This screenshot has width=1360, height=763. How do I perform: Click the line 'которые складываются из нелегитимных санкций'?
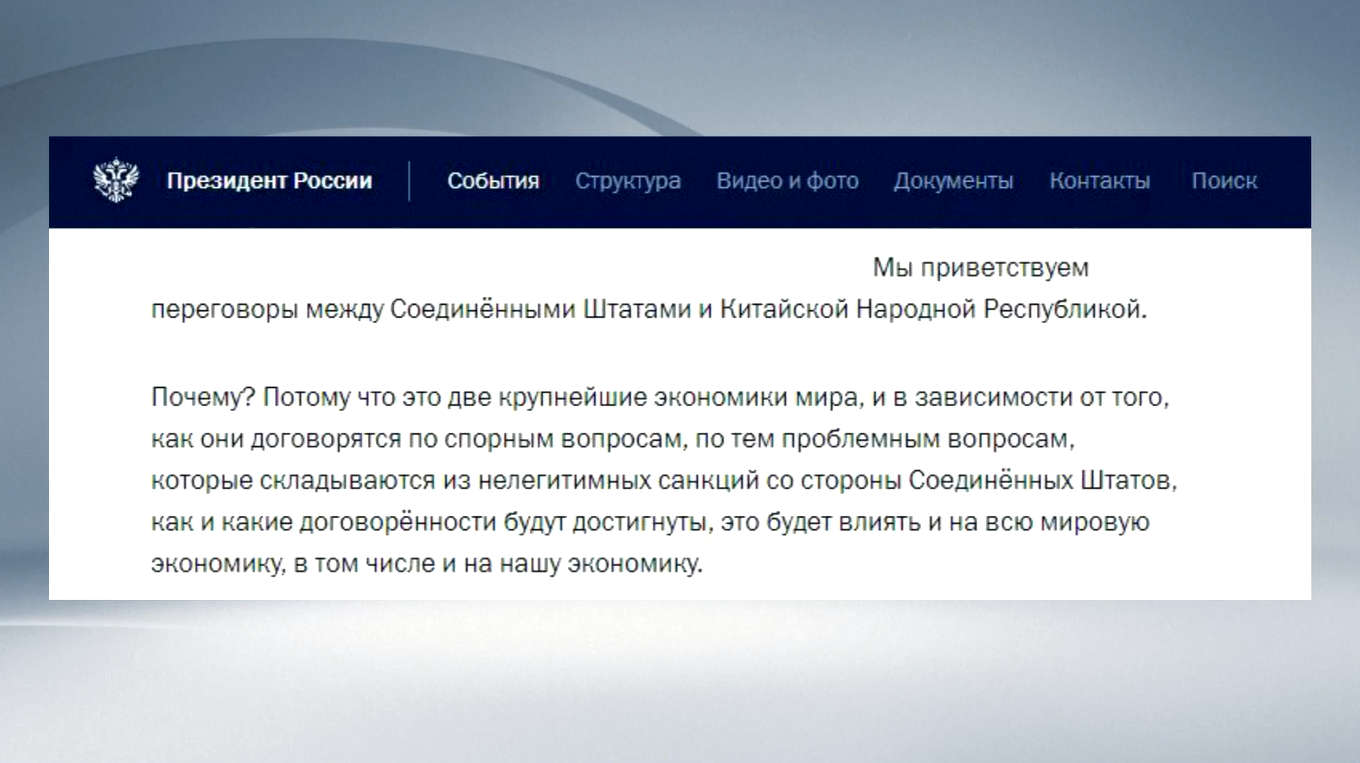click(665, 480)
